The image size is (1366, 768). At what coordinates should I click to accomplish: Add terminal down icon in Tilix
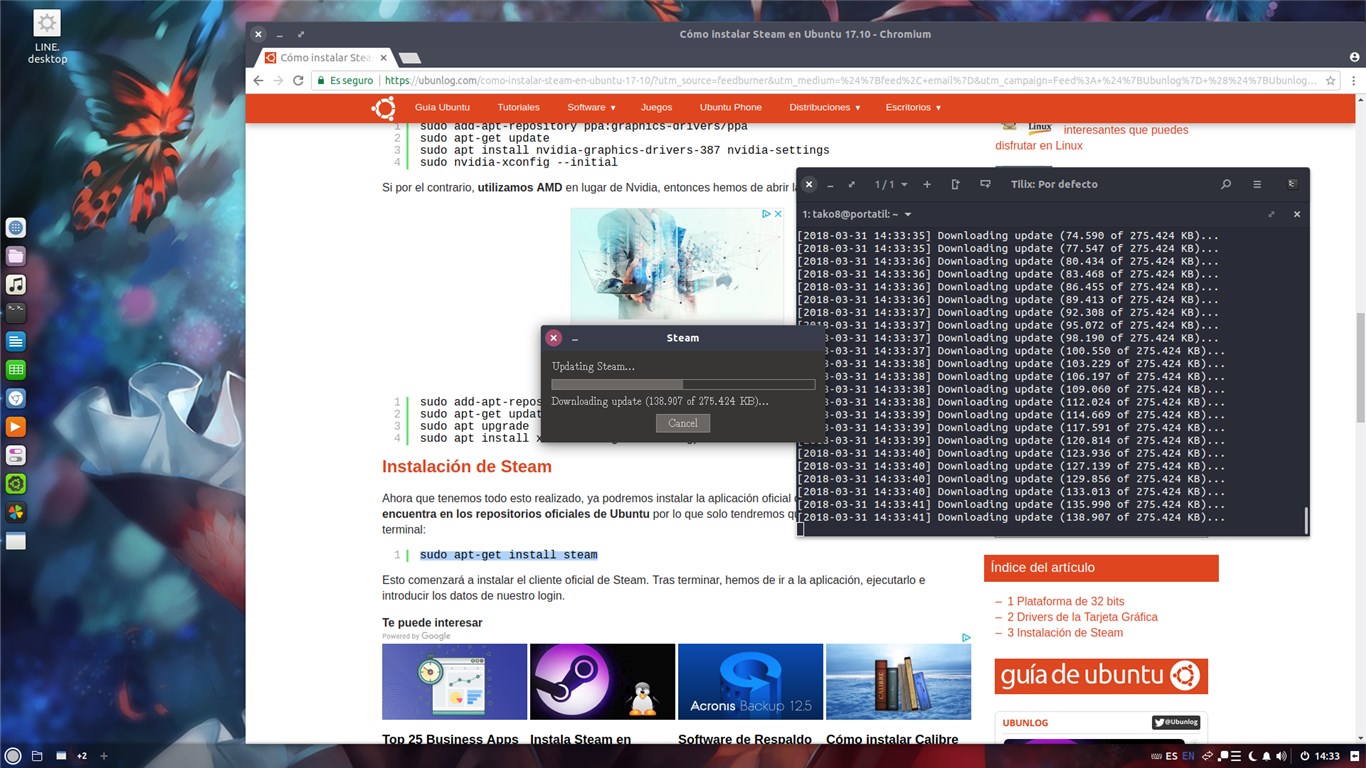click(985, 184)
